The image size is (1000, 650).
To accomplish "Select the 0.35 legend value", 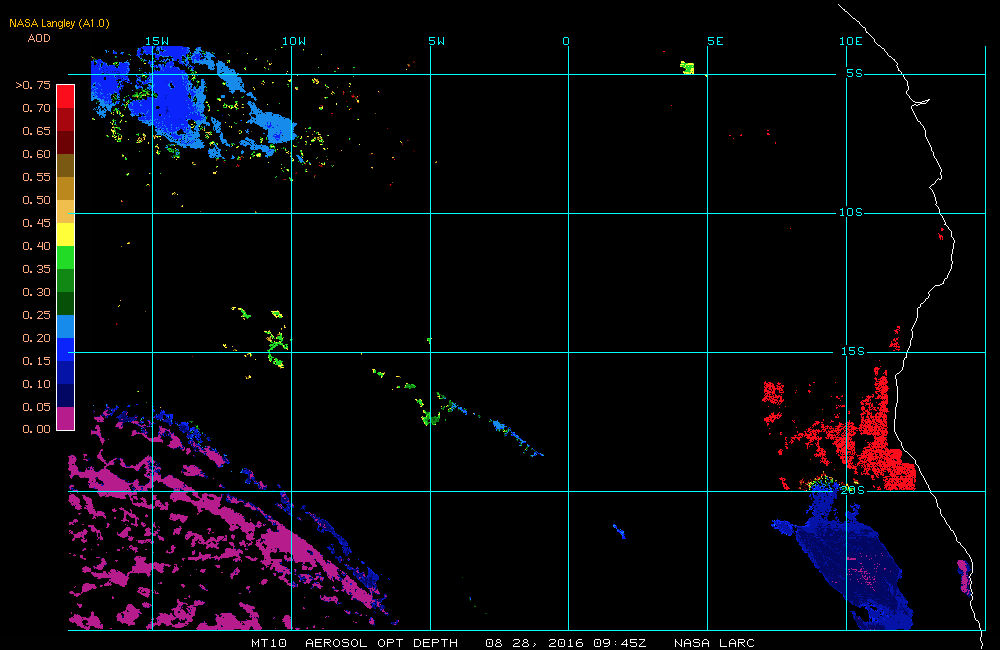I will click(36, 269).
